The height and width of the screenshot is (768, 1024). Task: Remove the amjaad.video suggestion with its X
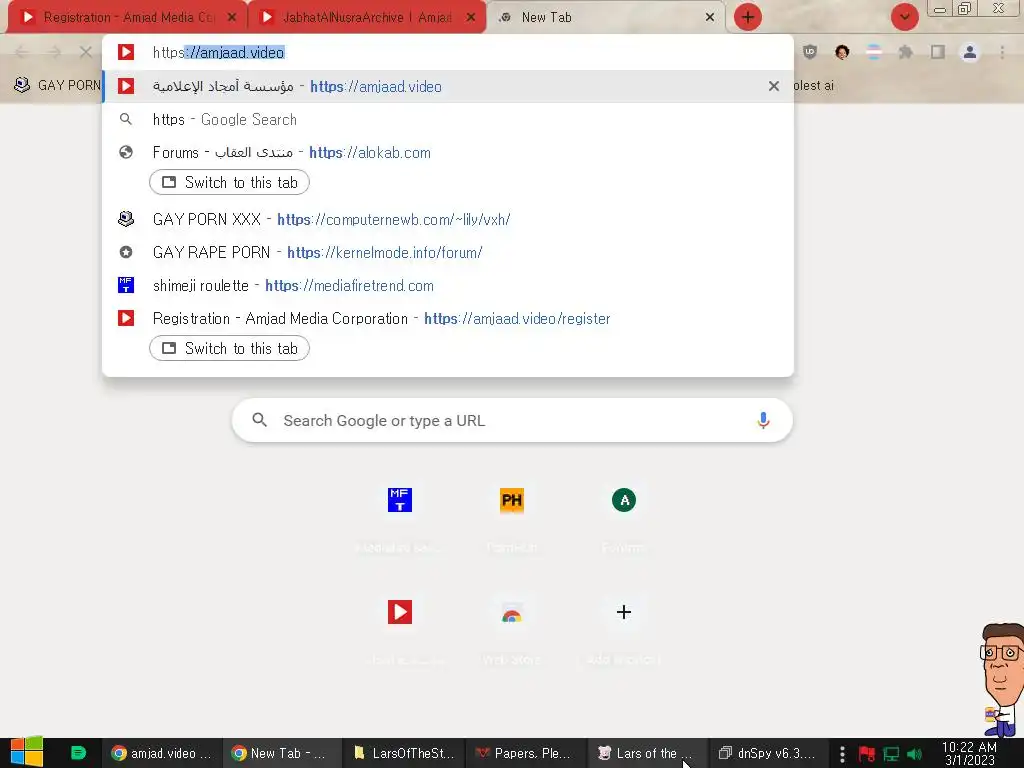[x=774, y=86]
